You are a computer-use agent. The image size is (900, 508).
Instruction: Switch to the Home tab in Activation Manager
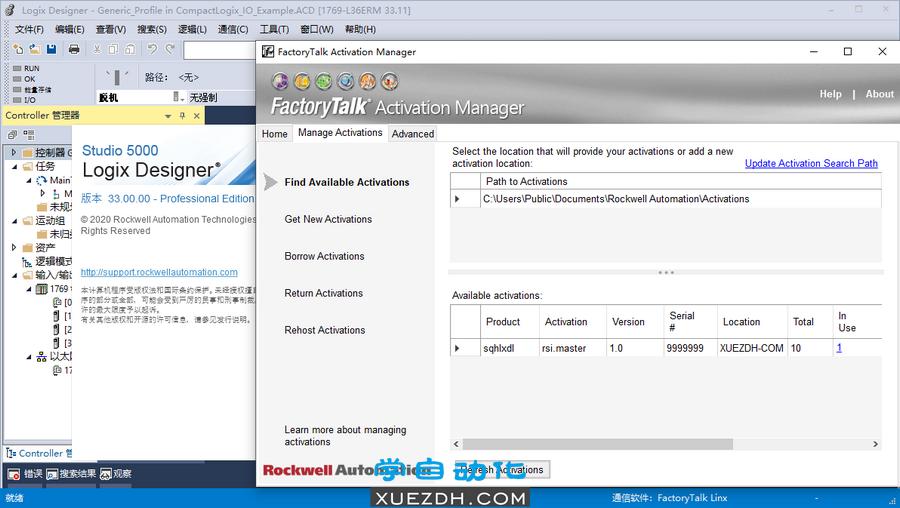tap(274, 134)
